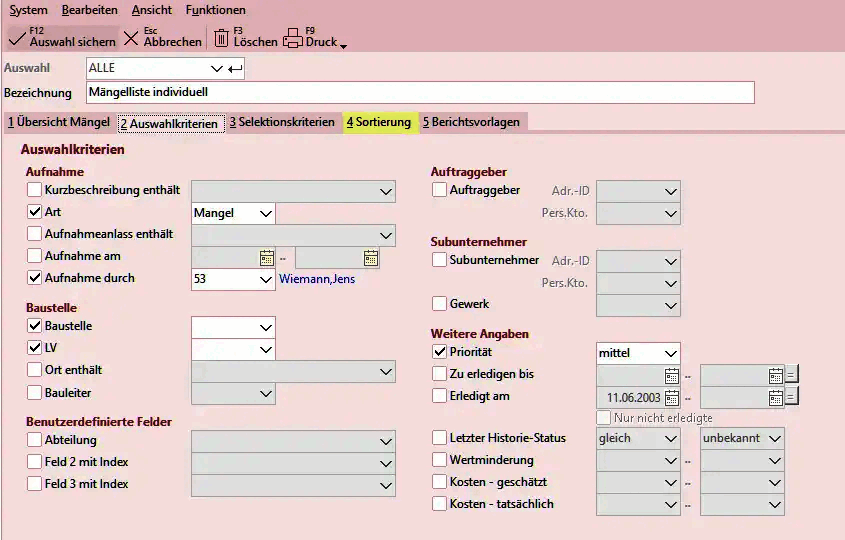This screenshot has height=540, width=845.
Task: Click the Wiemann,Jens name link
Action: click(317, 279)
